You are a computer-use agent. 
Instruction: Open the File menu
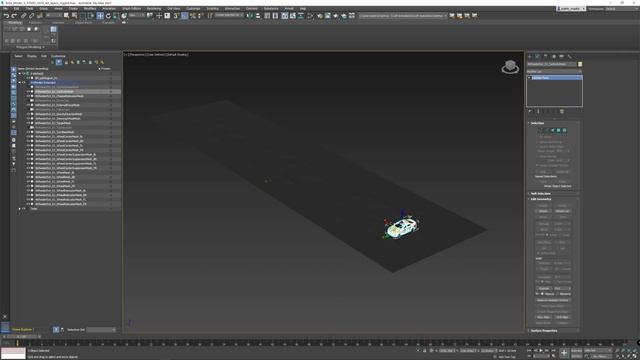pyautogui.click(x=5, y=9)
